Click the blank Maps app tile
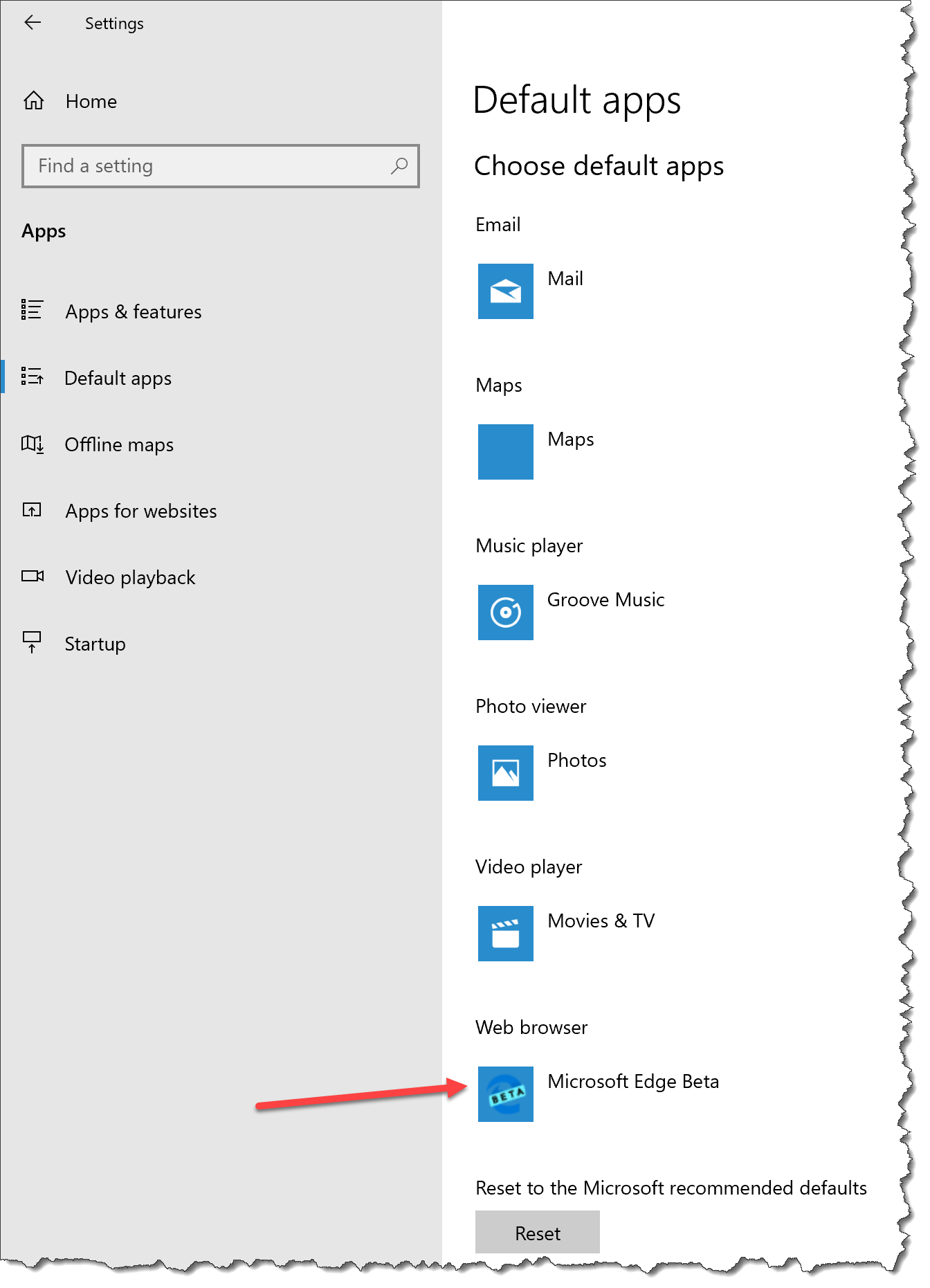 (505, 452)
